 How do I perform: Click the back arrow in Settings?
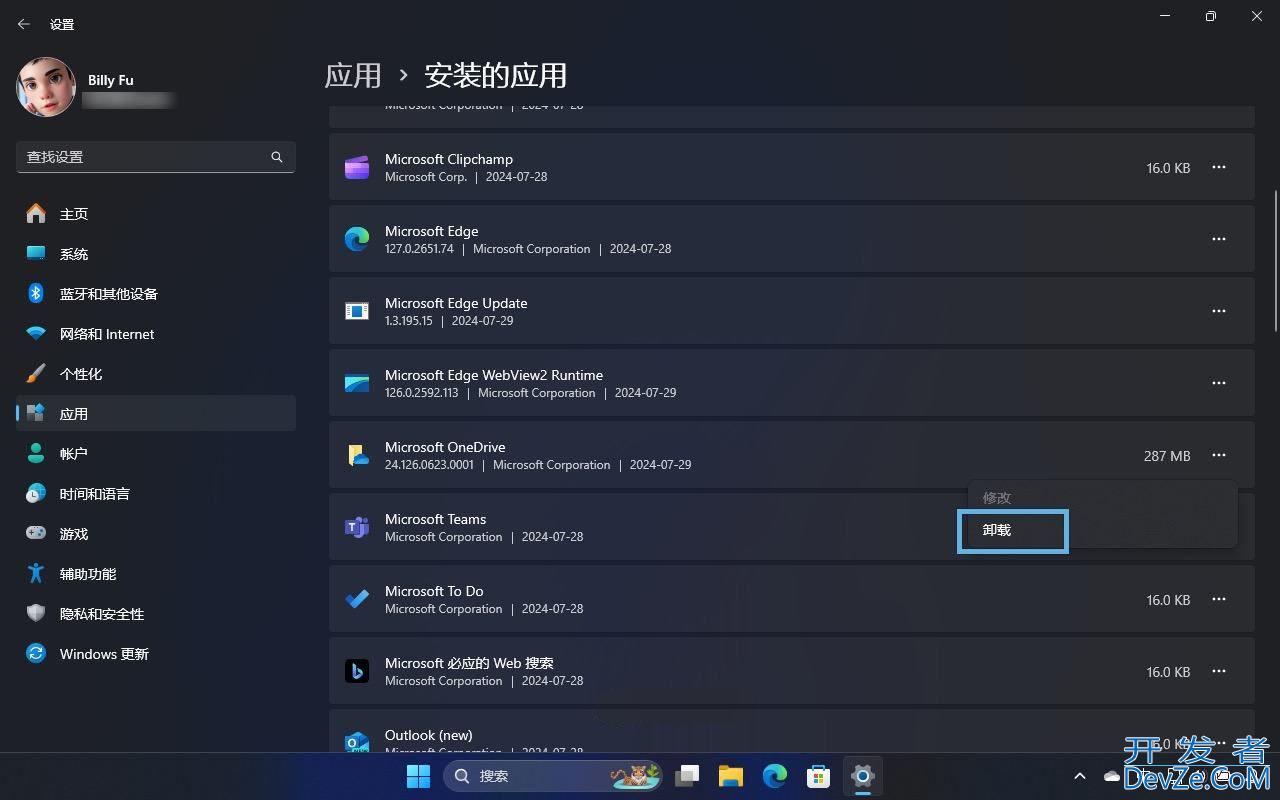(24, 24)
